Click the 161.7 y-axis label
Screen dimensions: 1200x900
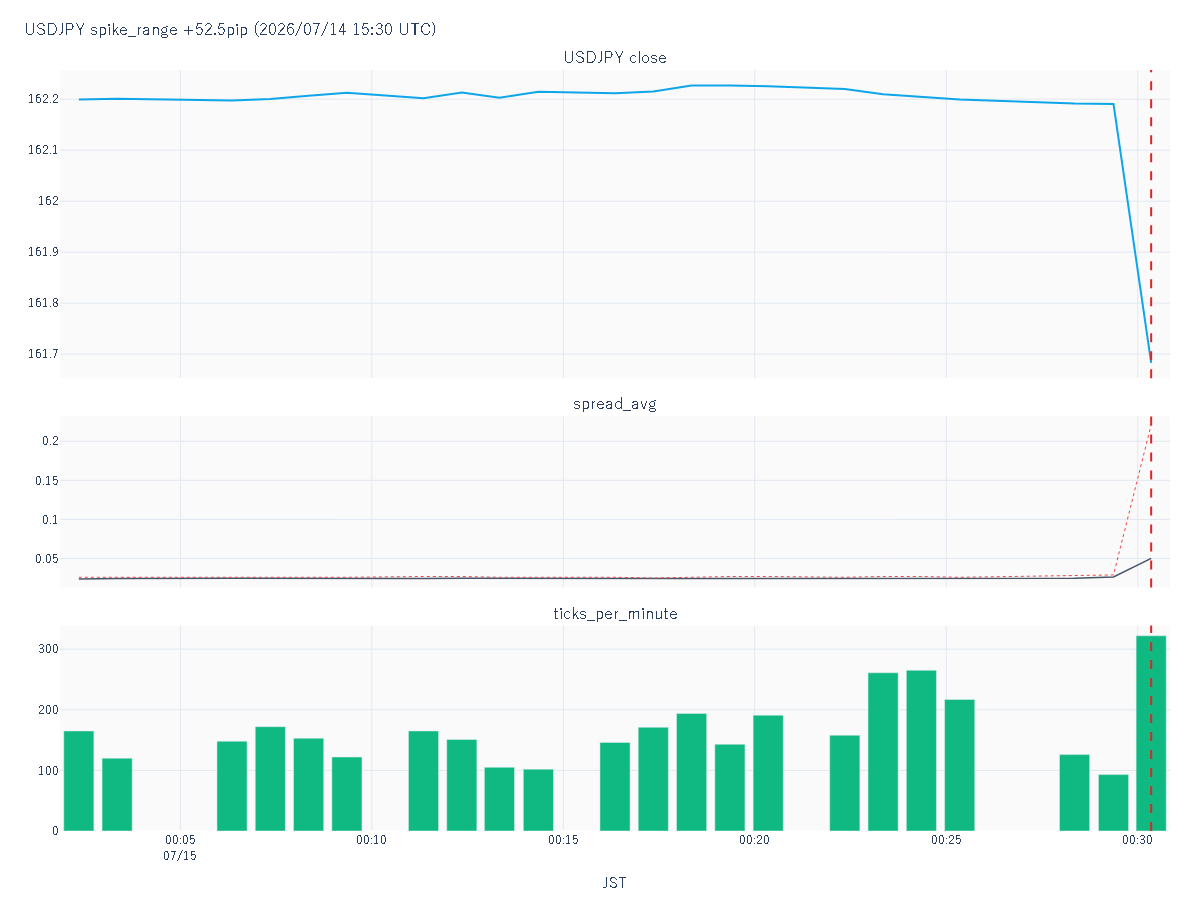pyautogui.click(x=43, y=354)
